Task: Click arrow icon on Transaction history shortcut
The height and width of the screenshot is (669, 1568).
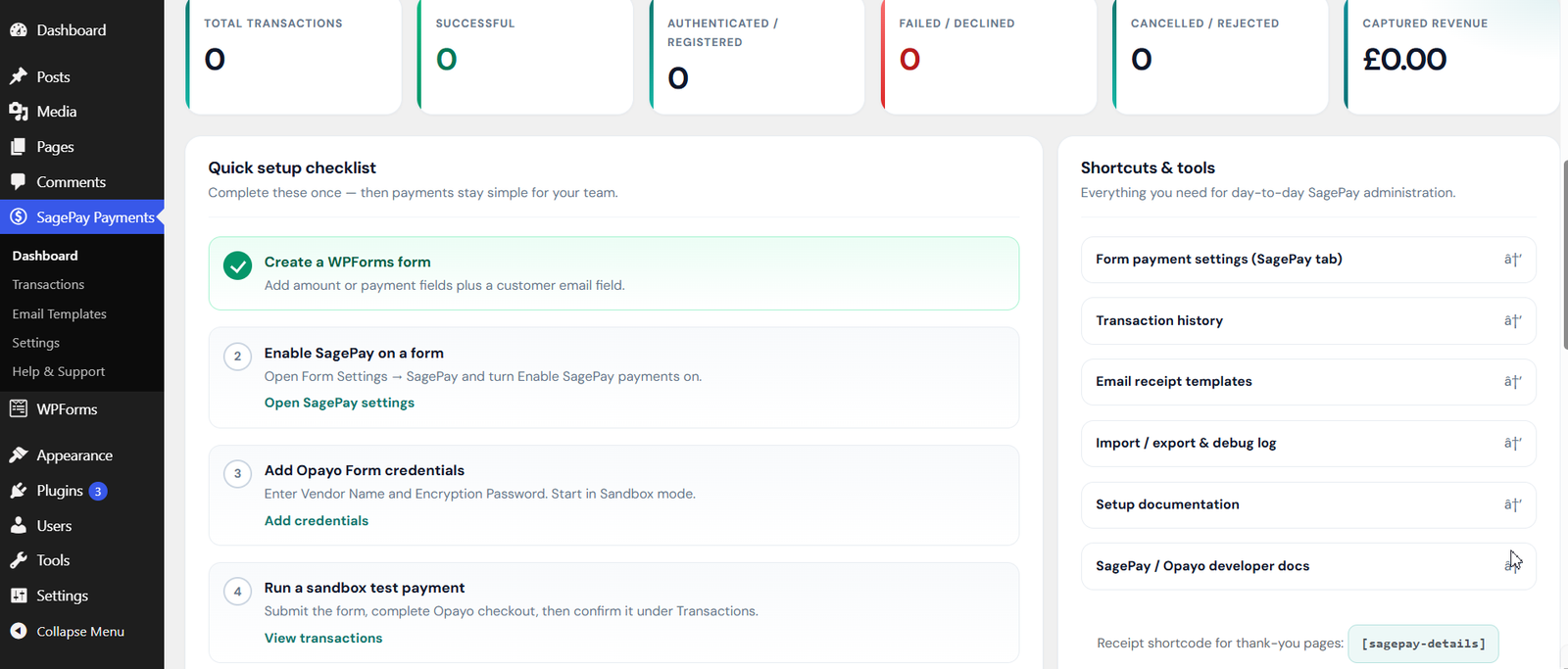Action: coord(1512,320)
